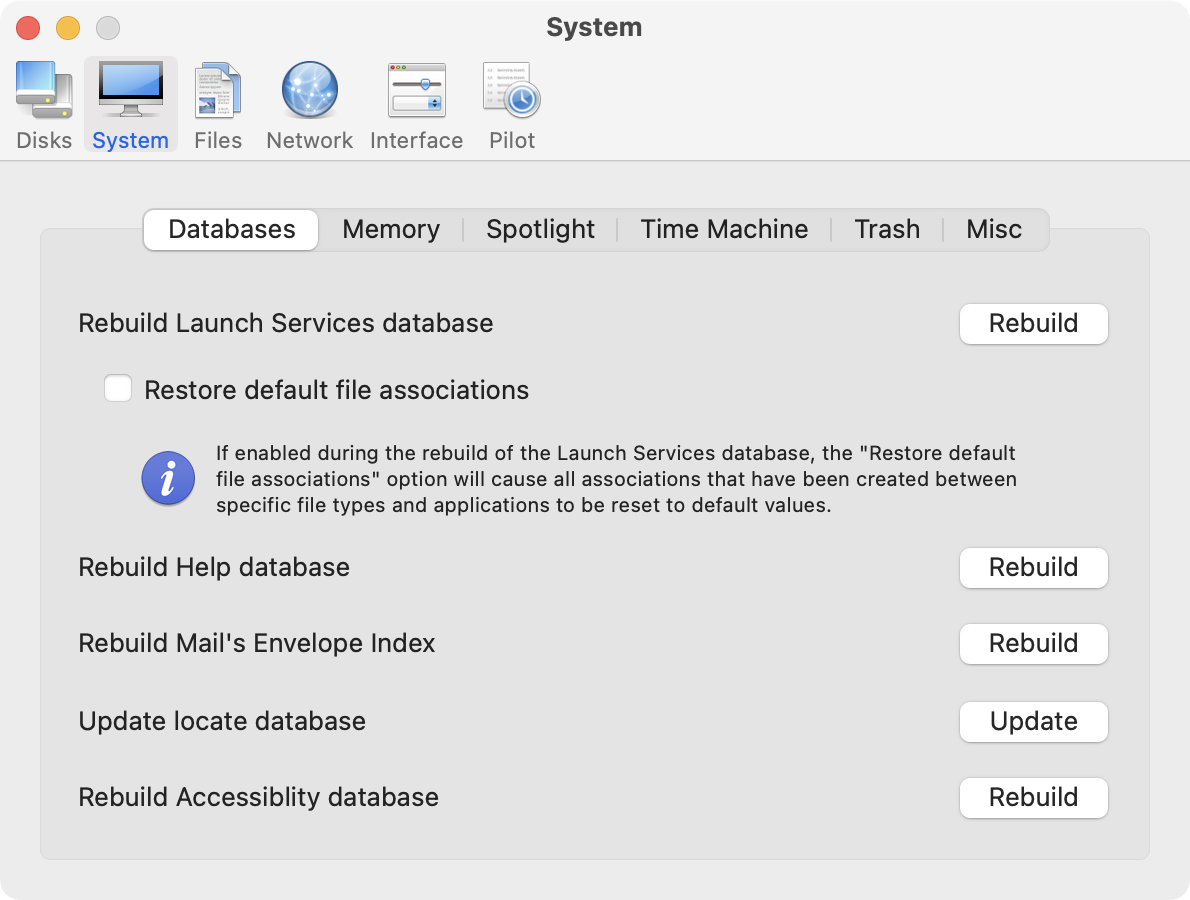Enable Restore default file associations checkbox
This screenshot has width=1190, height=900.
point(118,389)
